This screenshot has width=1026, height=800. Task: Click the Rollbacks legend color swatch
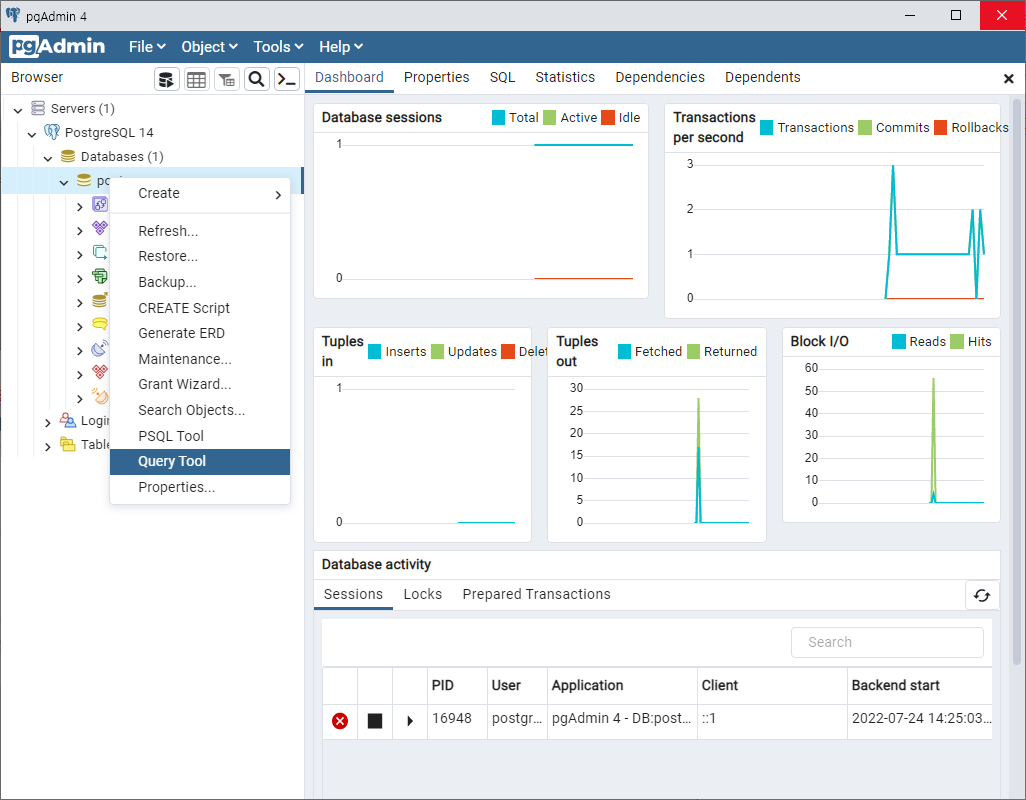(940, 128)
